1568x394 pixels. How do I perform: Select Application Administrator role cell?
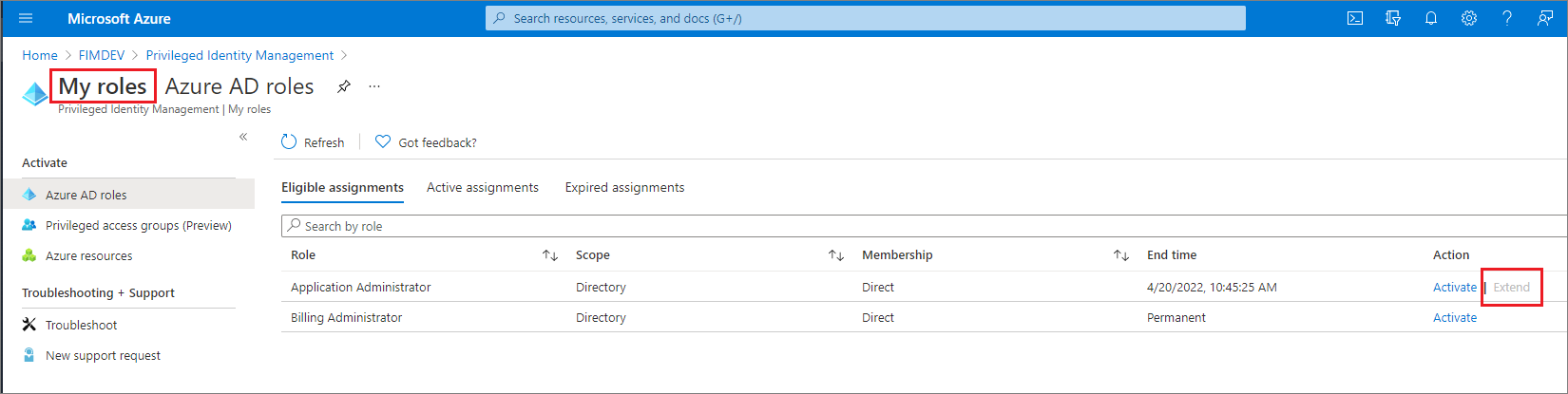(x=360, y=287)
